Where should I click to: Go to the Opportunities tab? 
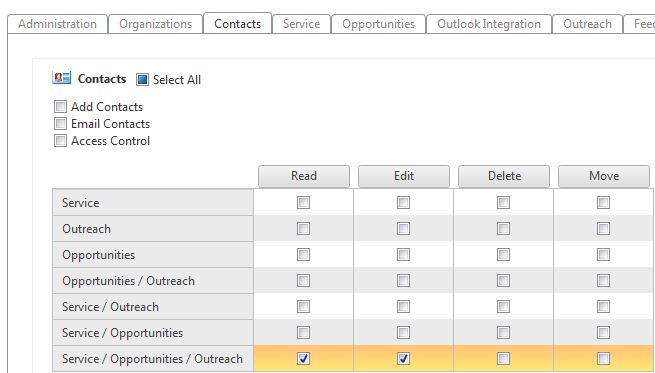[x=378, y=24]
